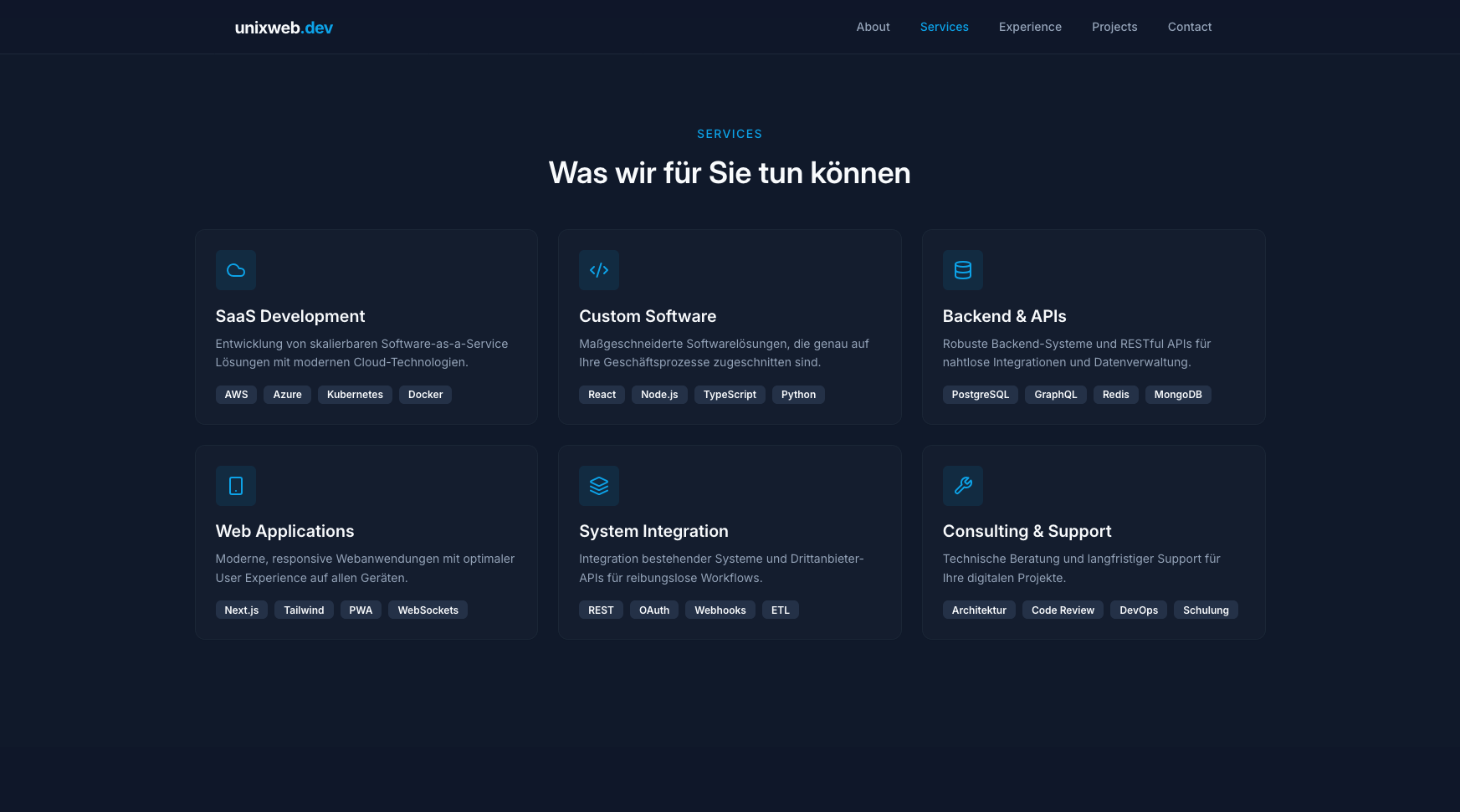Click the layers icon for System Integration

pyautogui.click(x=598, y=486)
